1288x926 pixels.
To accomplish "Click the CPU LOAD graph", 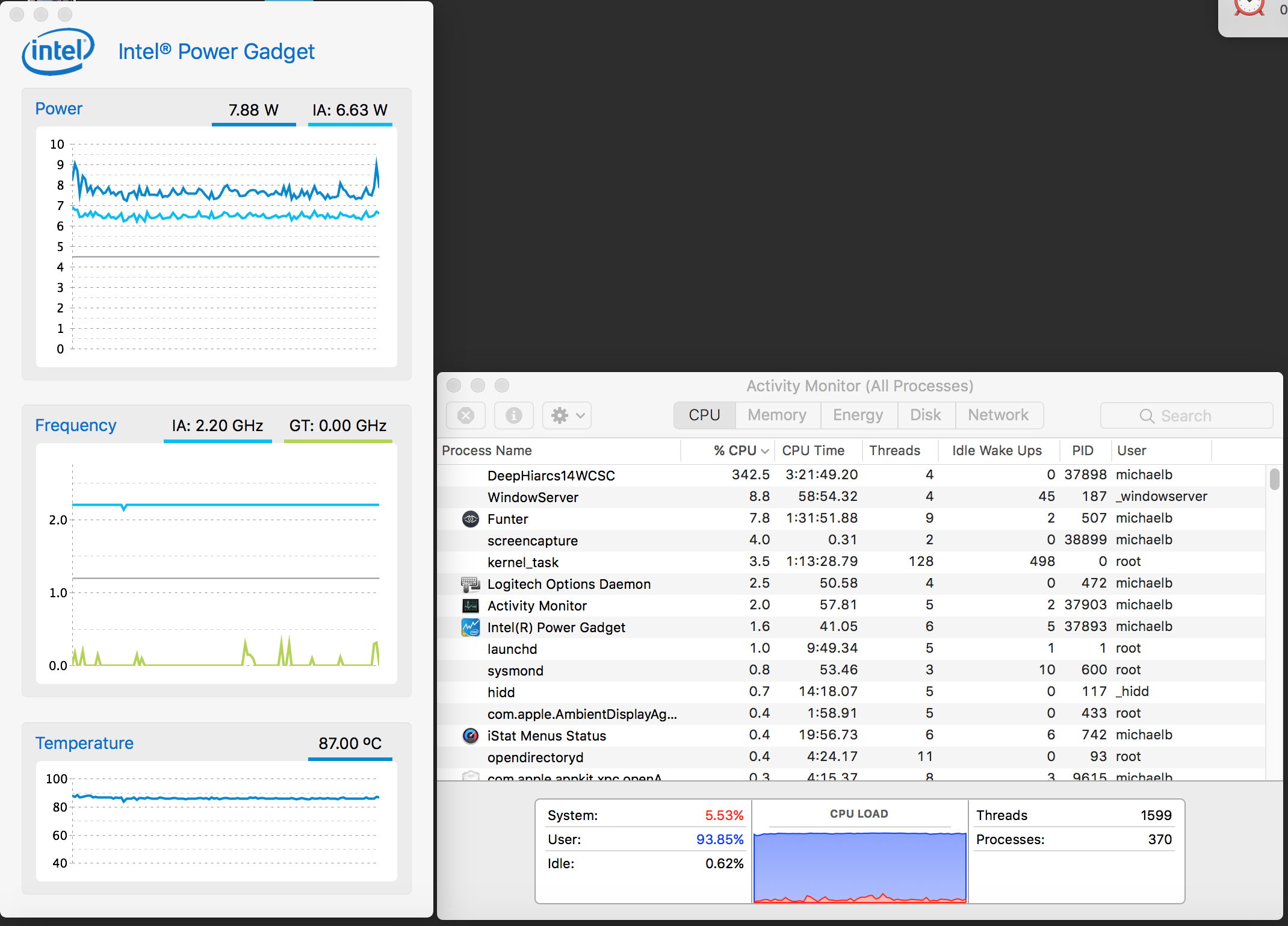I will 859,868.
